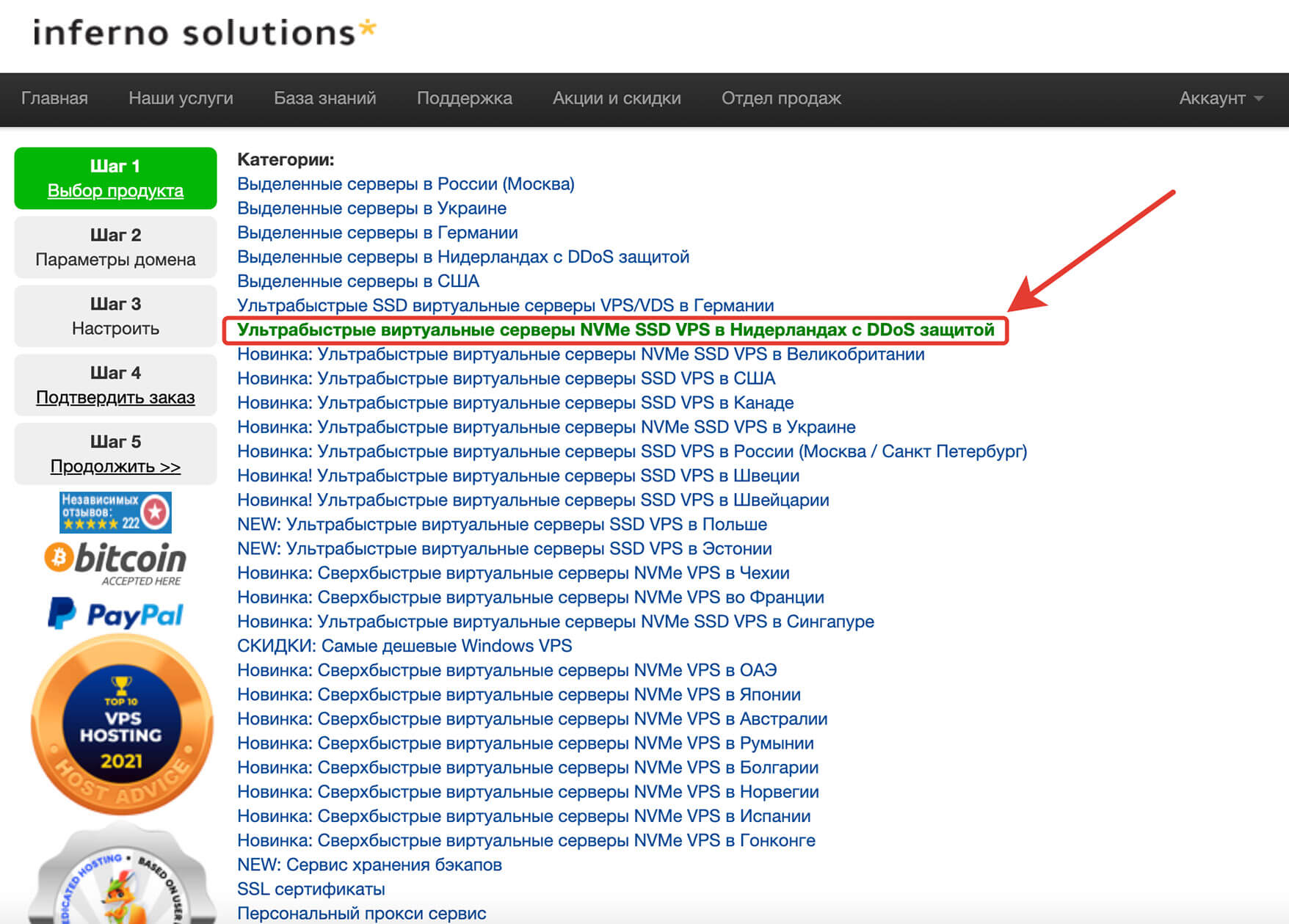Click the PayPal logo
Image resolution: width=1289 pixels, height=924 pixels.
coord(116,614)
